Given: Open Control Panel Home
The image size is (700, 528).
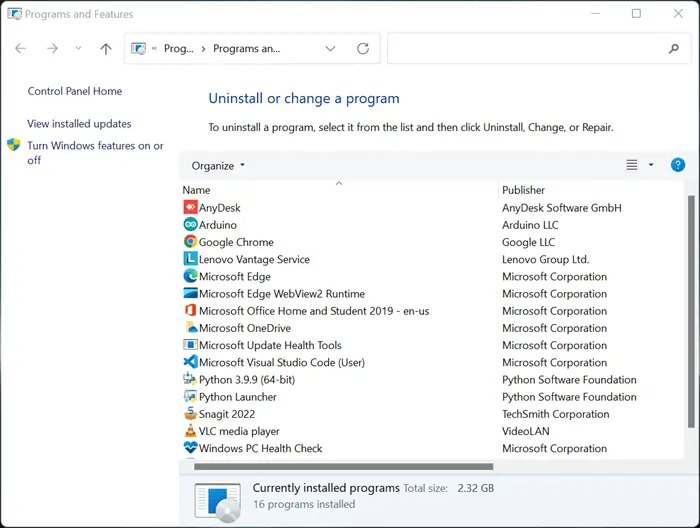Looking at the screenshot, I should 75,91.
